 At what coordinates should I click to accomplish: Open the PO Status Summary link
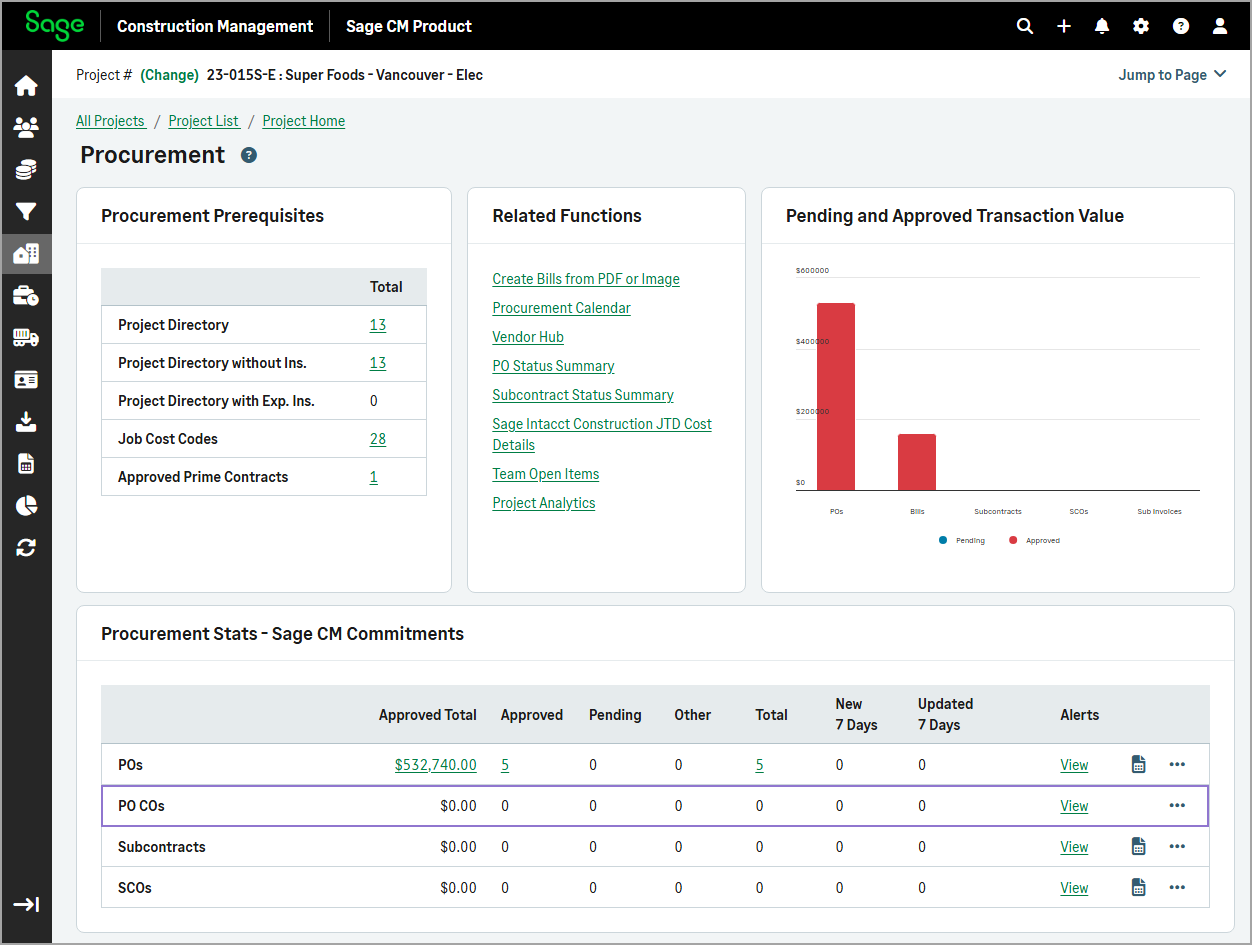click(553, 366)
